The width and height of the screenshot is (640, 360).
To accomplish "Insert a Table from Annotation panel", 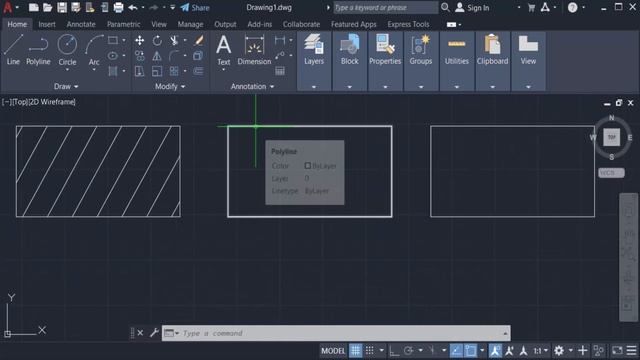I will 280,71.
